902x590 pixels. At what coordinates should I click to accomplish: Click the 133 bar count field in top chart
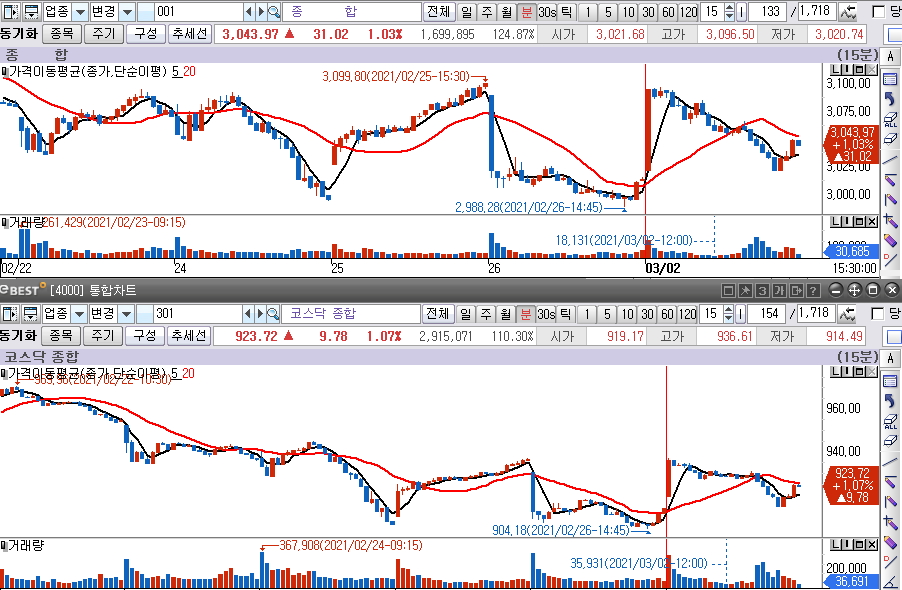click(x=768, y=11)
